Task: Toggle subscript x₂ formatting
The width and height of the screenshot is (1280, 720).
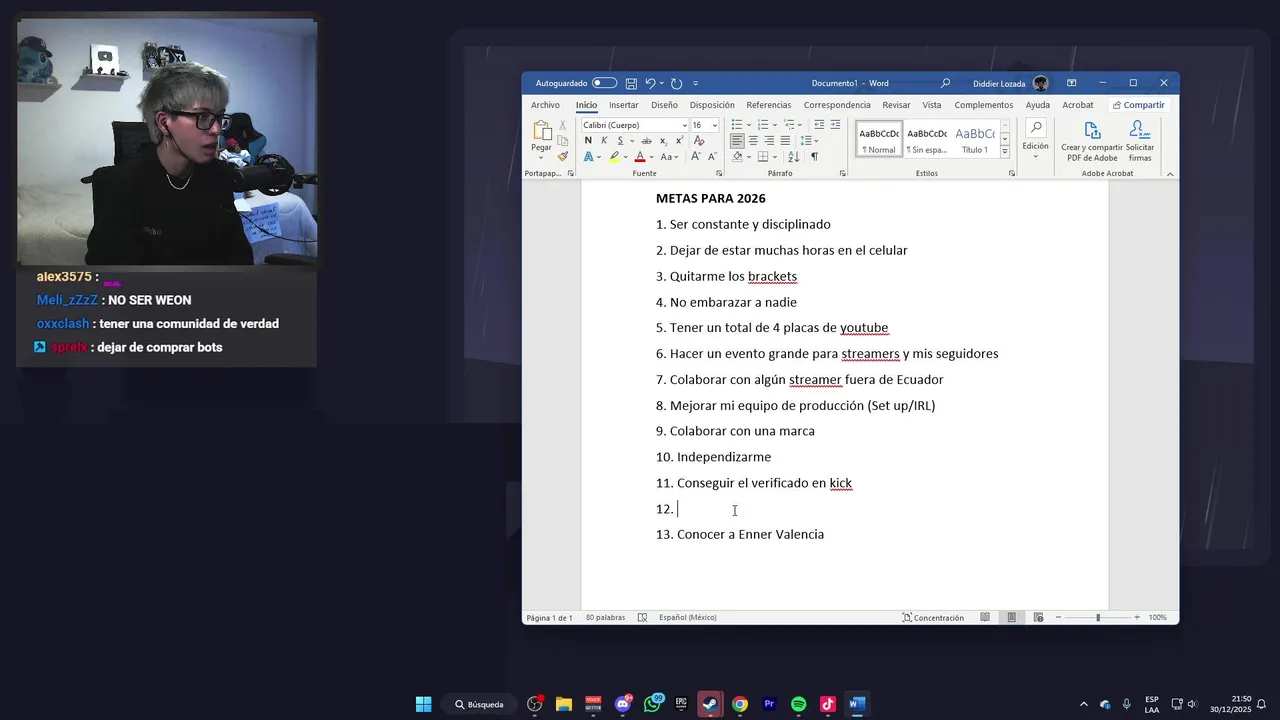Action: coord(663,141)
